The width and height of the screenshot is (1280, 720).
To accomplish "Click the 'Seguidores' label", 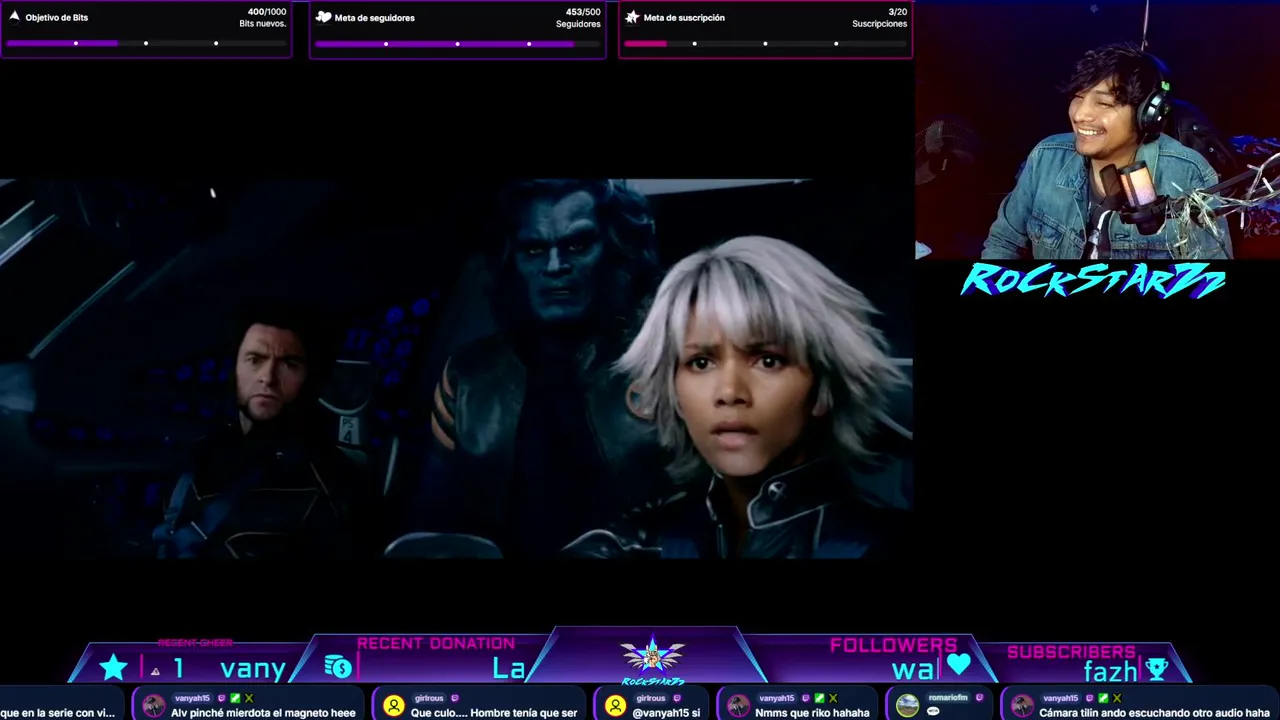I will 578,24.
